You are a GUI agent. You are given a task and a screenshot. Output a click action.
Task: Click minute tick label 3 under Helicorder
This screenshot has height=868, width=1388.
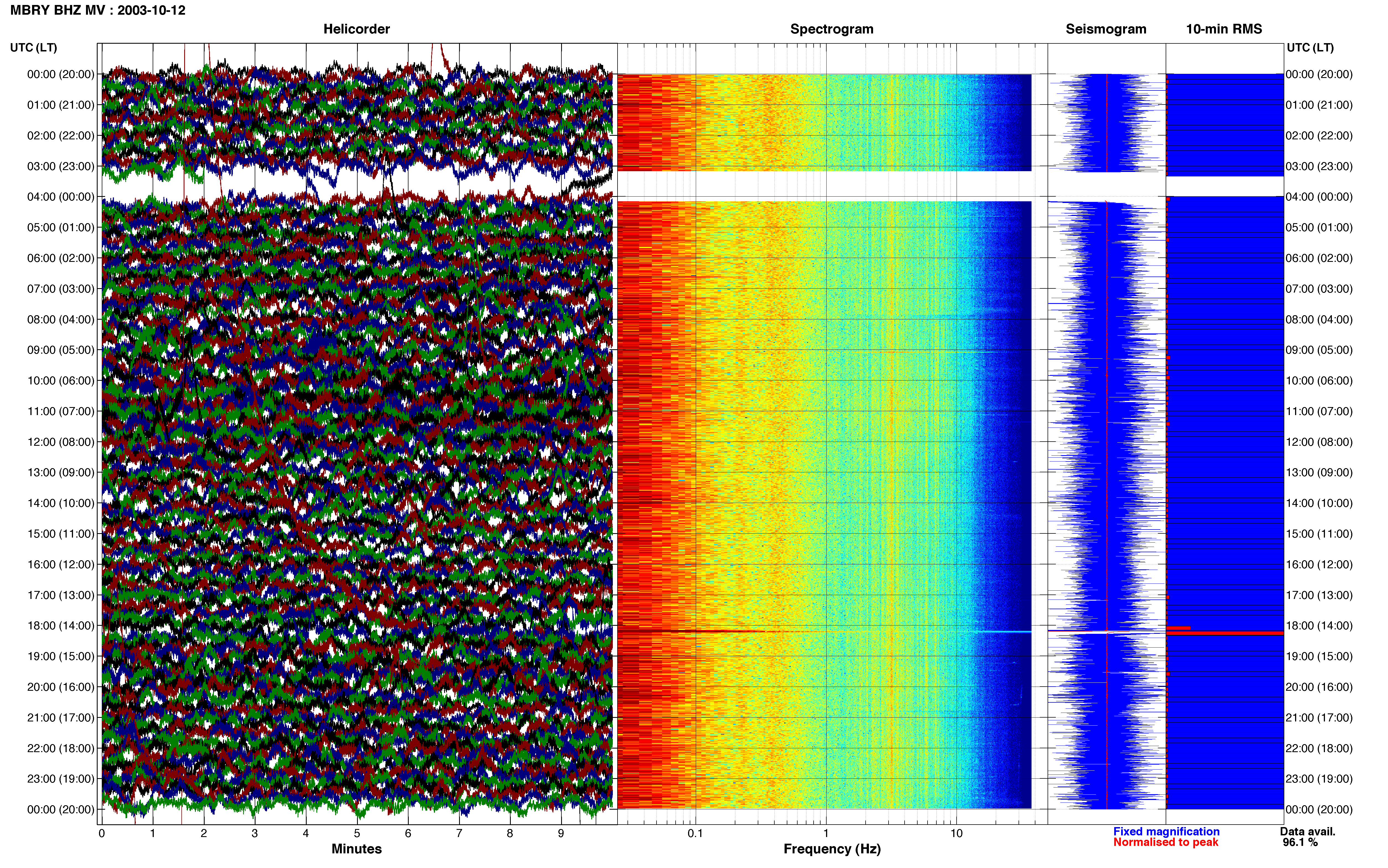255,833
